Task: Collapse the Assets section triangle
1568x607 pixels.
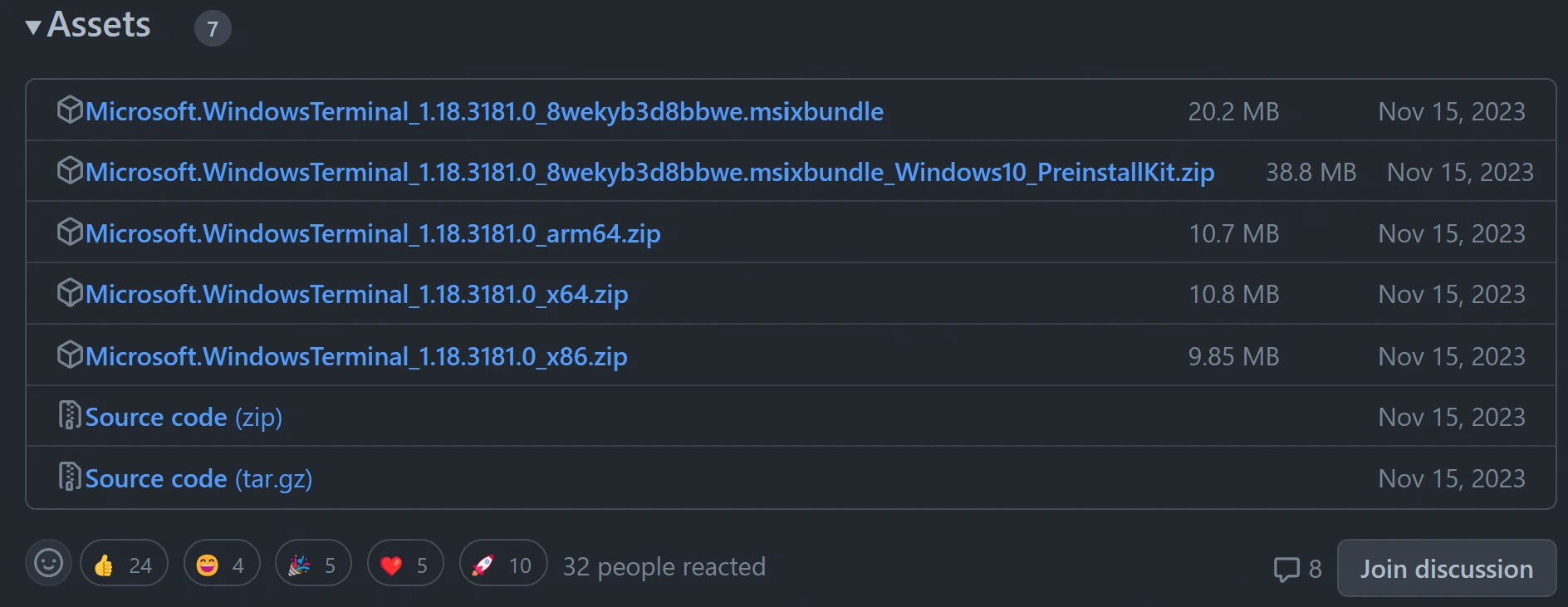Action: [33, 27]
